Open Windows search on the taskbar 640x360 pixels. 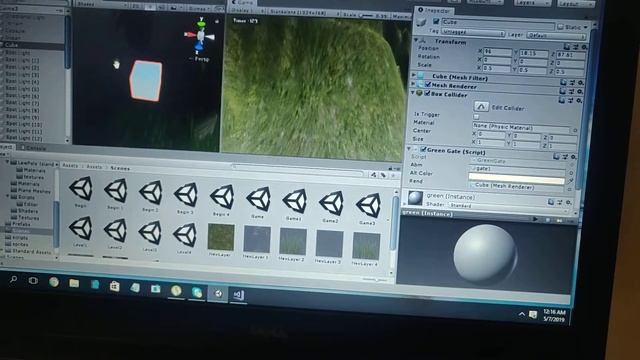coord(13,280)
